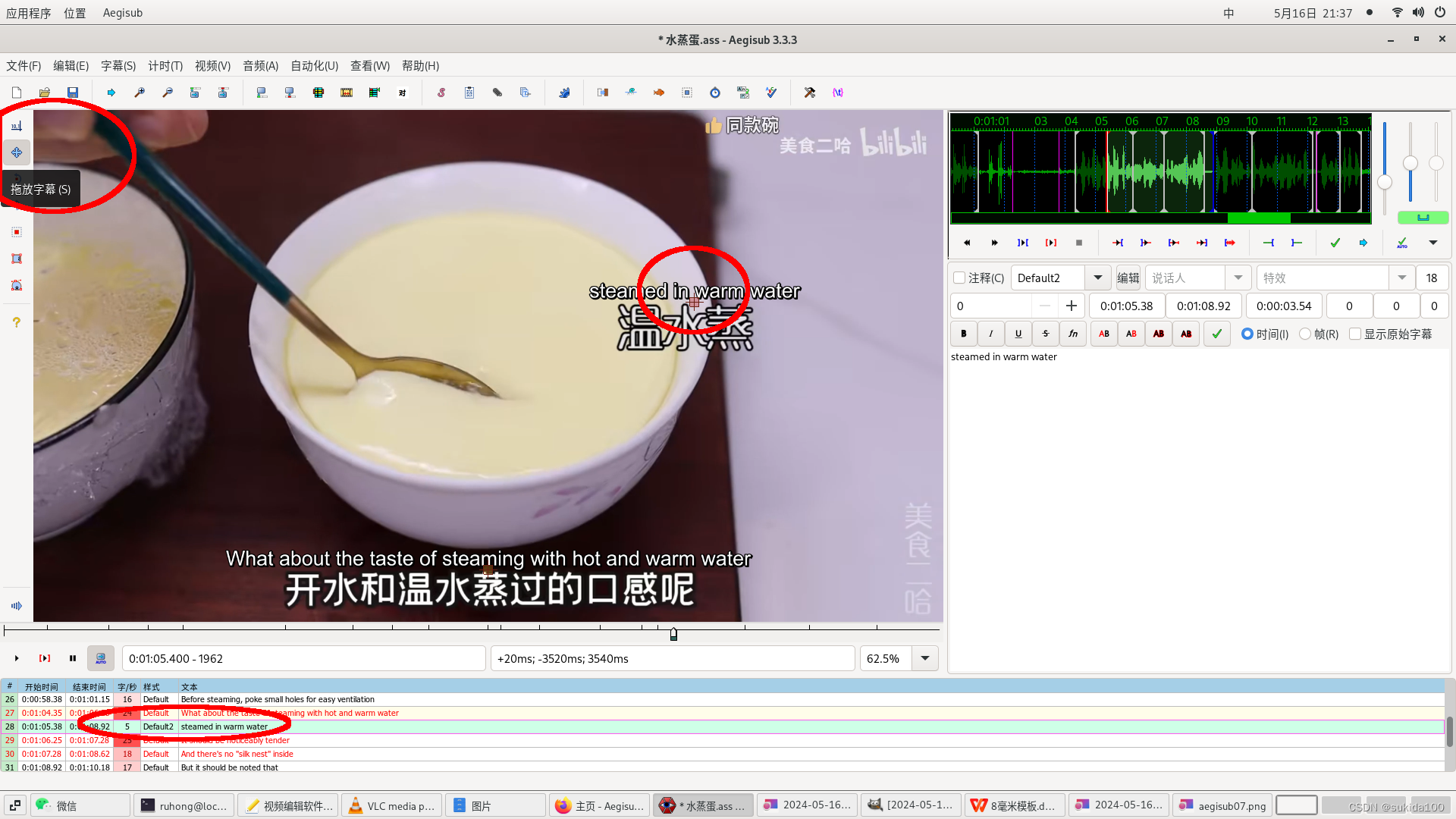The image size is (1456, 819).
Task: Select the drag subtitles tool in video sidebar
Action: coord(17,152)
